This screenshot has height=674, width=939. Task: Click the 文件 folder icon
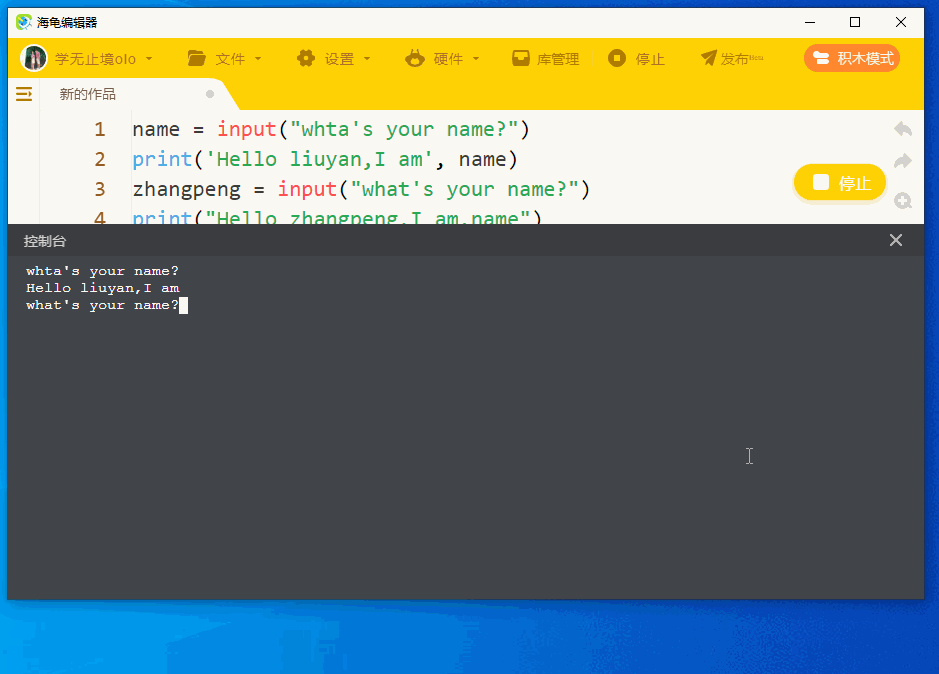[196, 58]
